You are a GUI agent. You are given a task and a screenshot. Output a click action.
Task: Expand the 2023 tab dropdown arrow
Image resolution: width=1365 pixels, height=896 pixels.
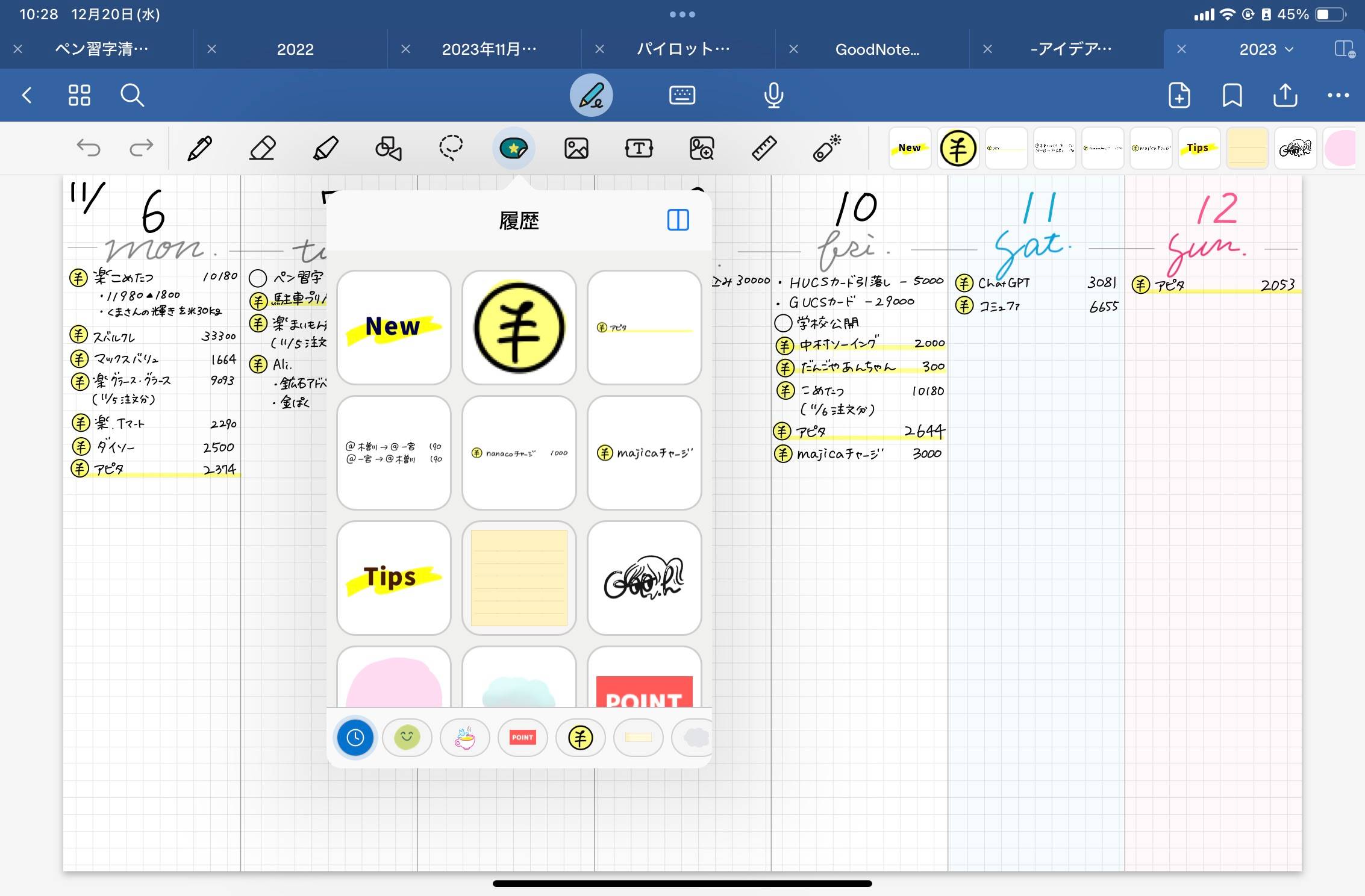(1289, 49)
